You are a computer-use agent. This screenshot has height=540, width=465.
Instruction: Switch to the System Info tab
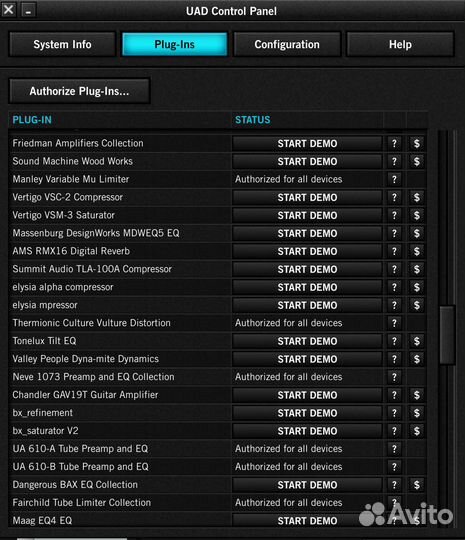click(x=62, y=44)
